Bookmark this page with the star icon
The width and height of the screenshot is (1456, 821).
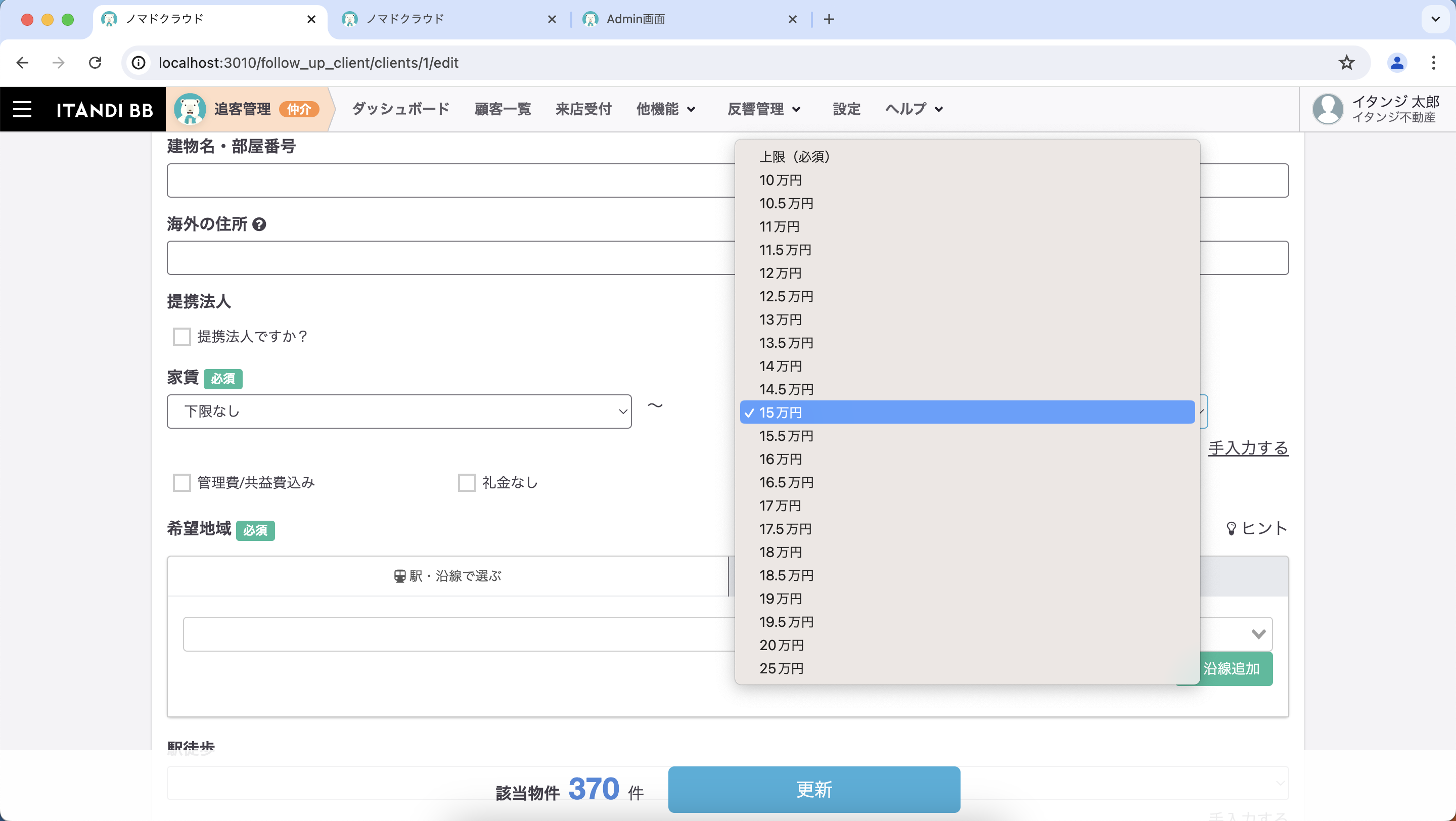pyautogui.click(x=1346, y=63)
